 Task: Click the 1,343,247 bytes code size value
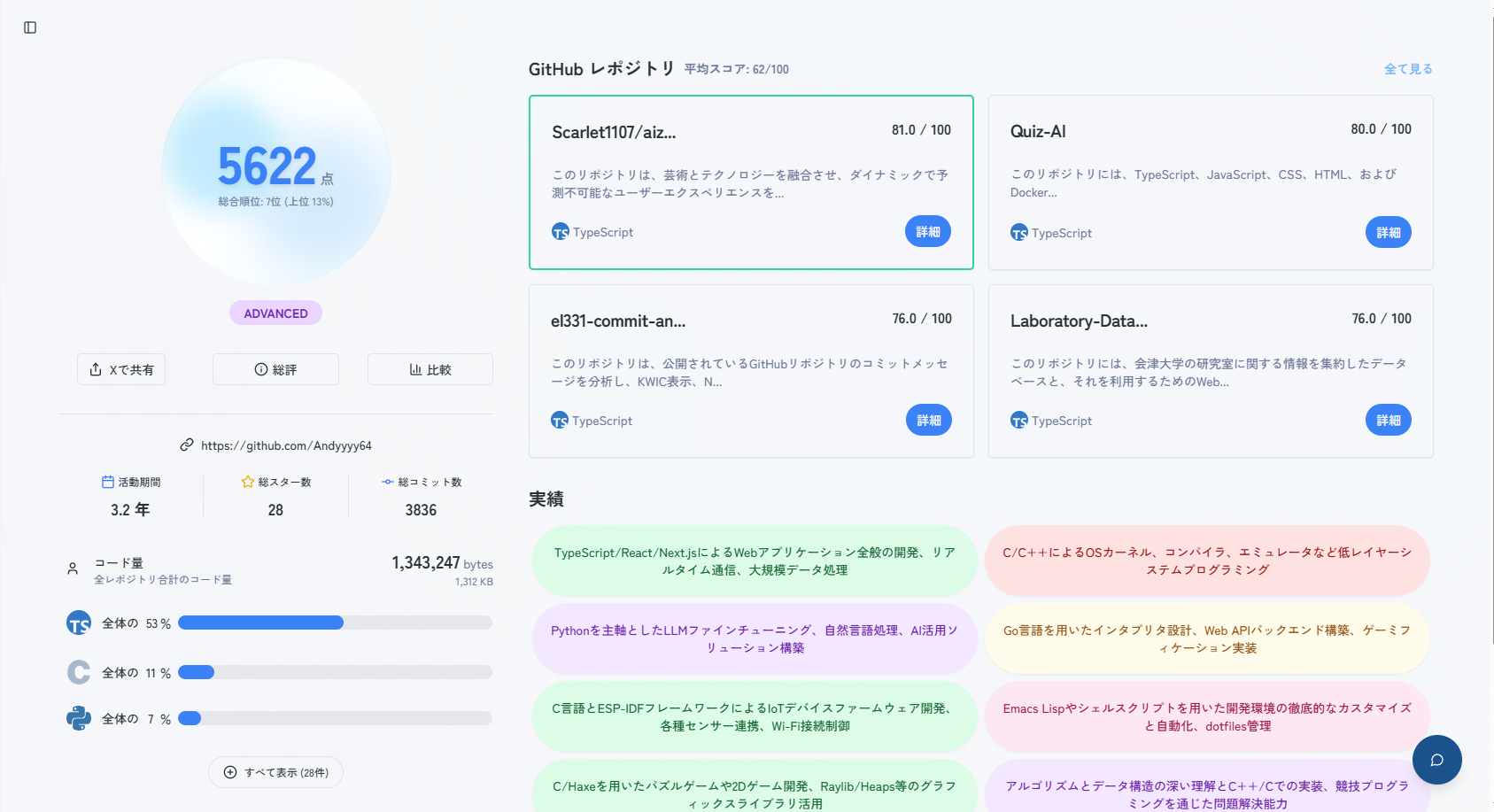[442, 563]
